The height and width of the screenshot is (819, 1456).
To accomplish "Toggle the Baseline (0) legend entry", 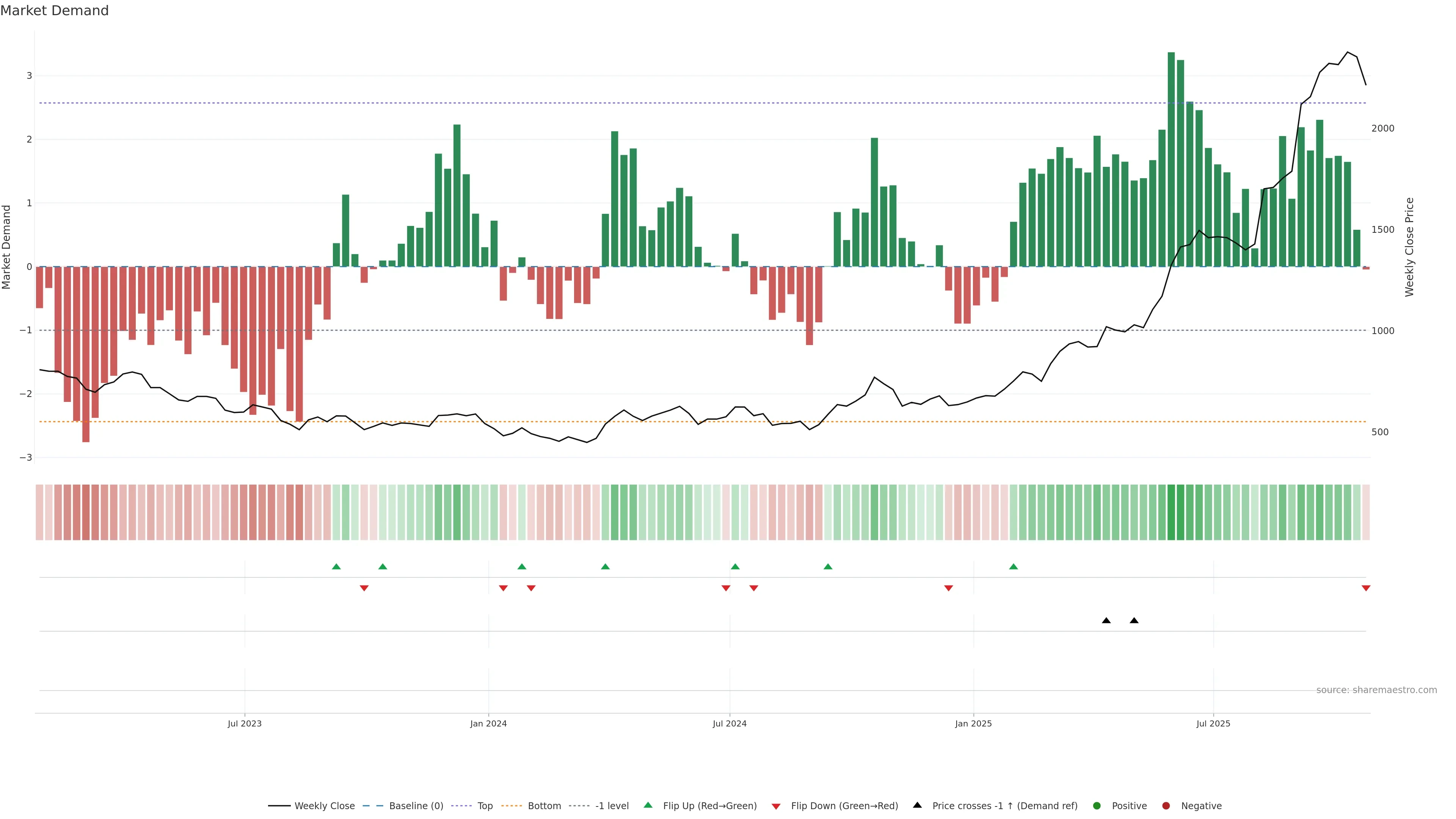I will tap(416, 806).
